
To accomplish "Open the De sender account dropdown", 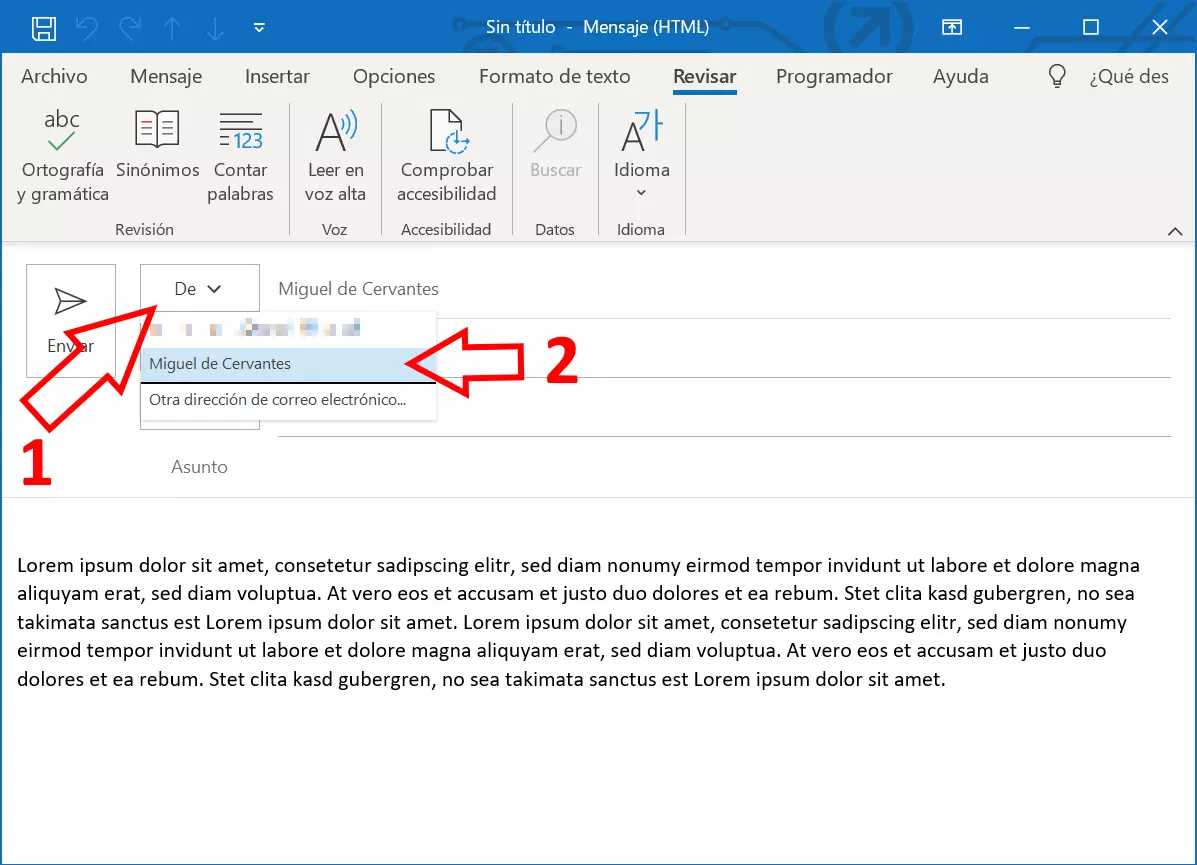I will (199, 288).
